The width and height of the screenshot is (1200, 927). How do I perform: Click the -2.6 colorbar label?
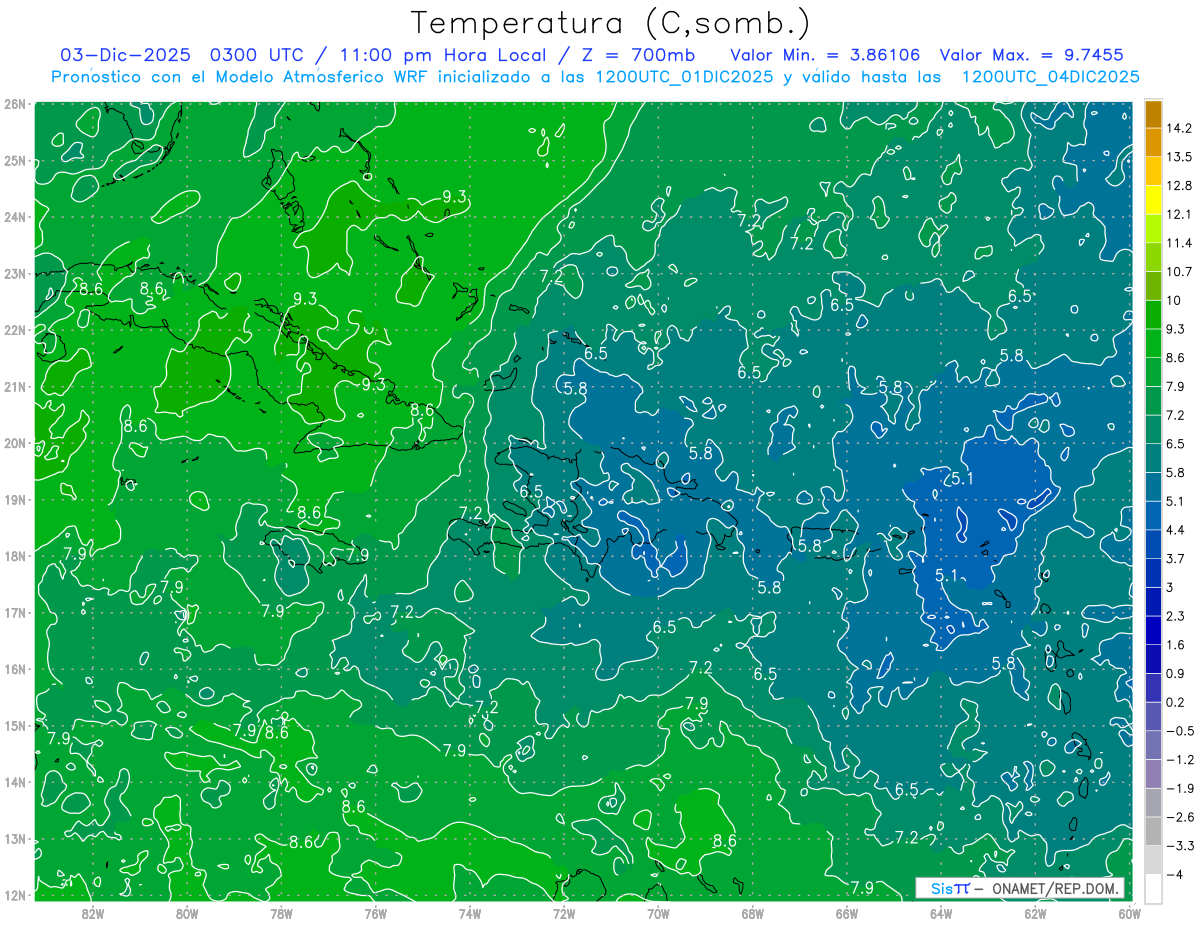tap(1179, 817)
